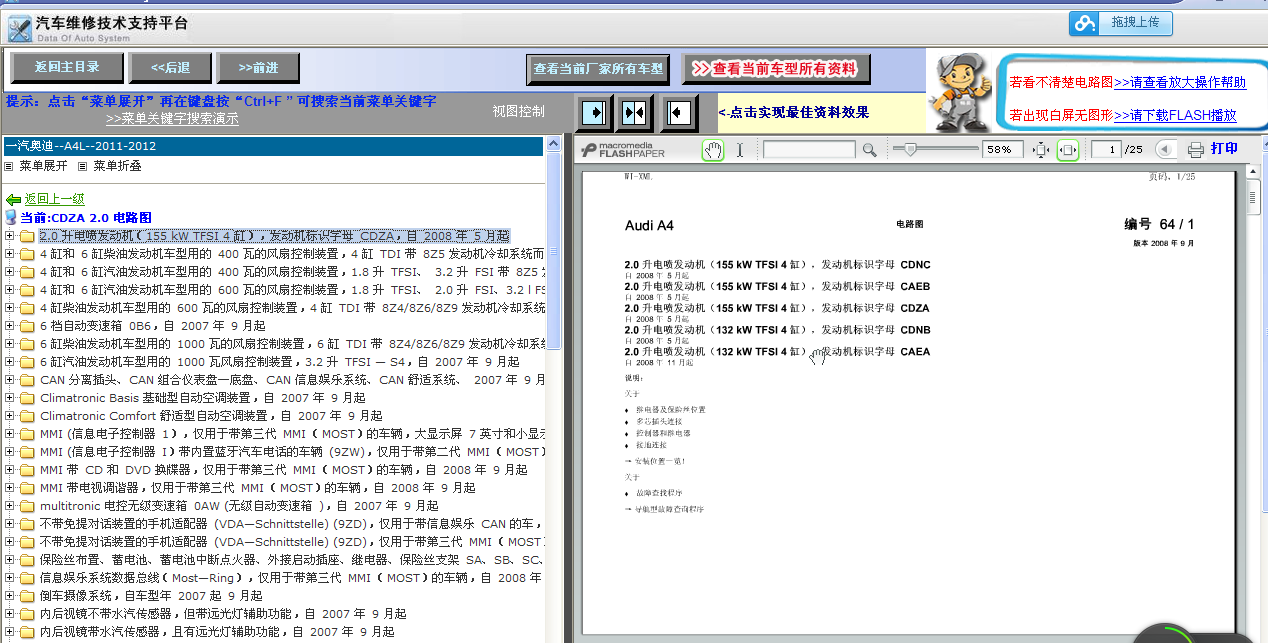
Task: Expand Climatronic Comfort 舒适型 node
Action: click(10, 416)
